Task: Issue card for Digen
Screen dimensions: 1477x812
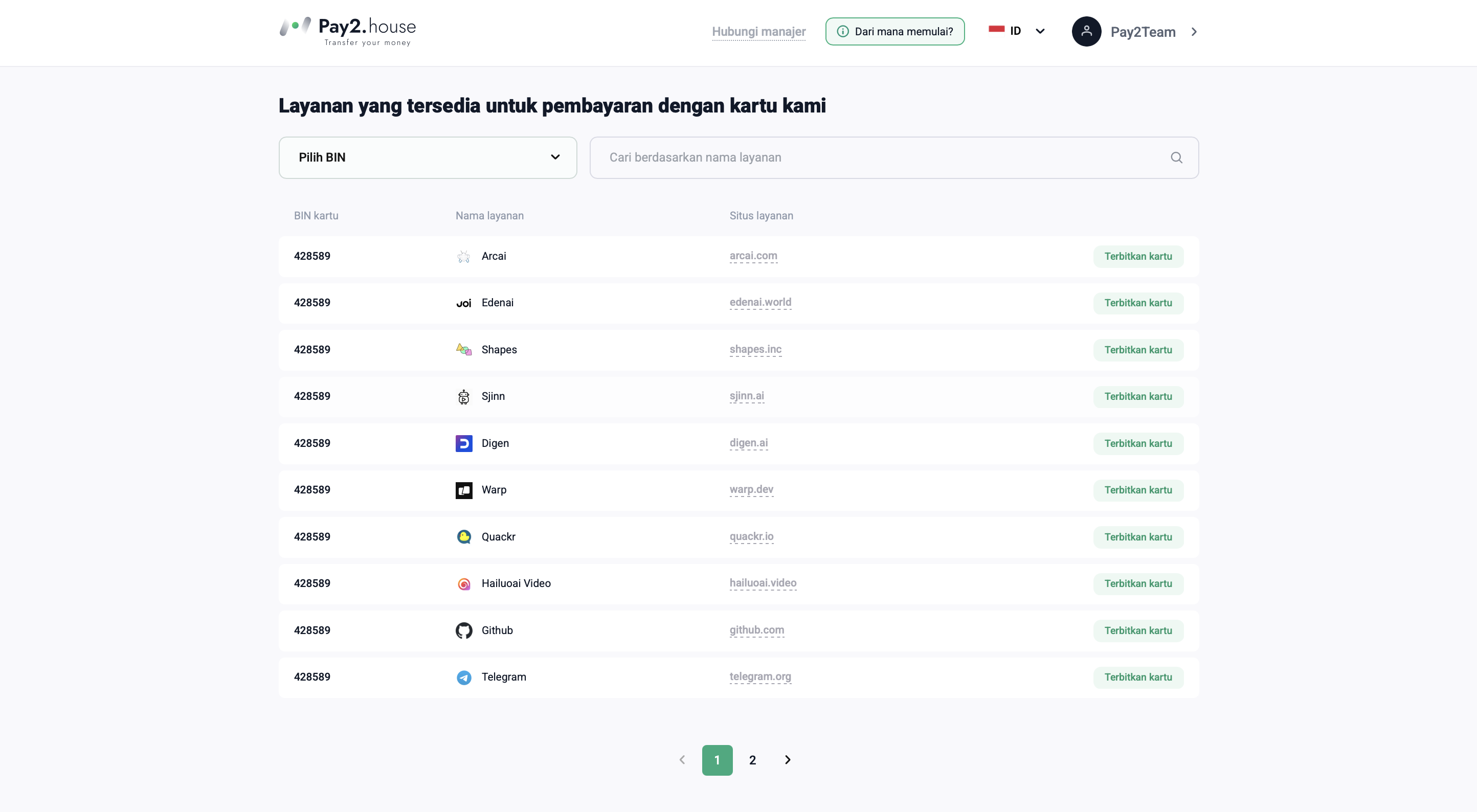Action: click(1138, 443)
